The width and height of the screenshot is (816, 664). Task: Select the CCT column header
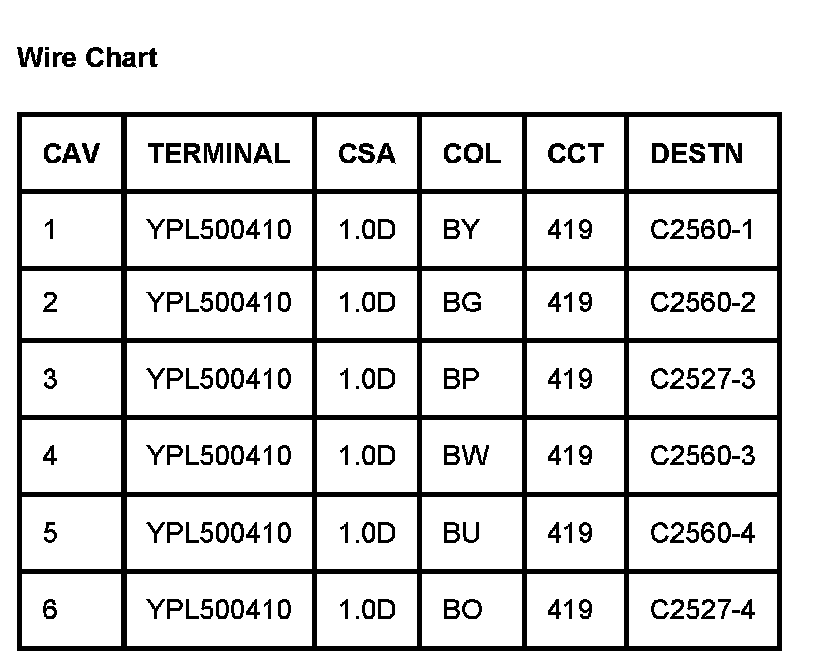[575, 154]
